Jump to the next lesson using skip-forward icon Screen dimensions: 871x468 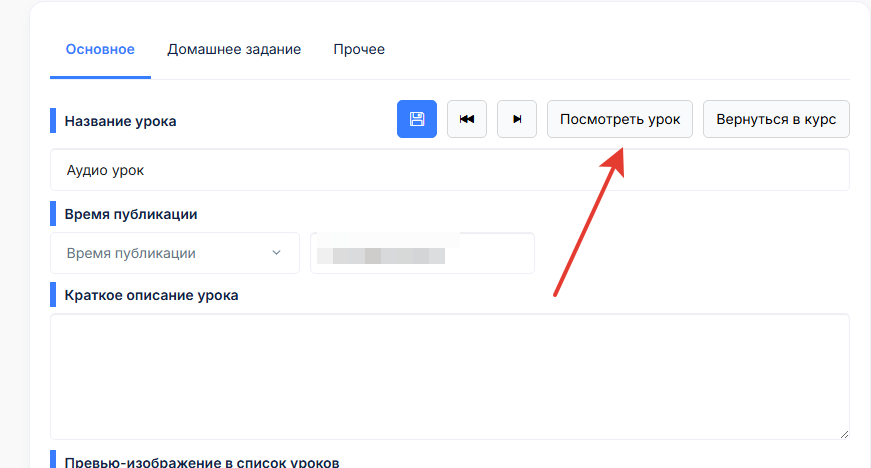(517, 119)
